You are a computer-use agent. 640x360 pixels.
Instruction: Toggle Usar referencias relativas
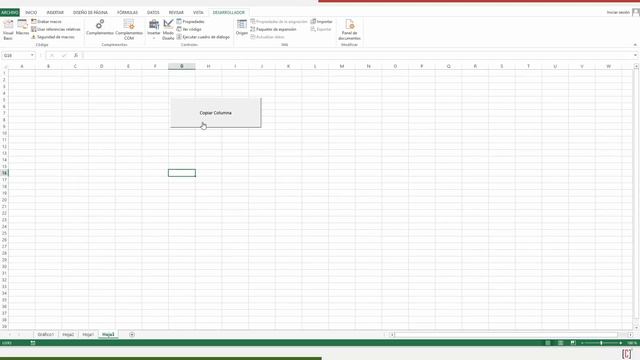point(56,29)
